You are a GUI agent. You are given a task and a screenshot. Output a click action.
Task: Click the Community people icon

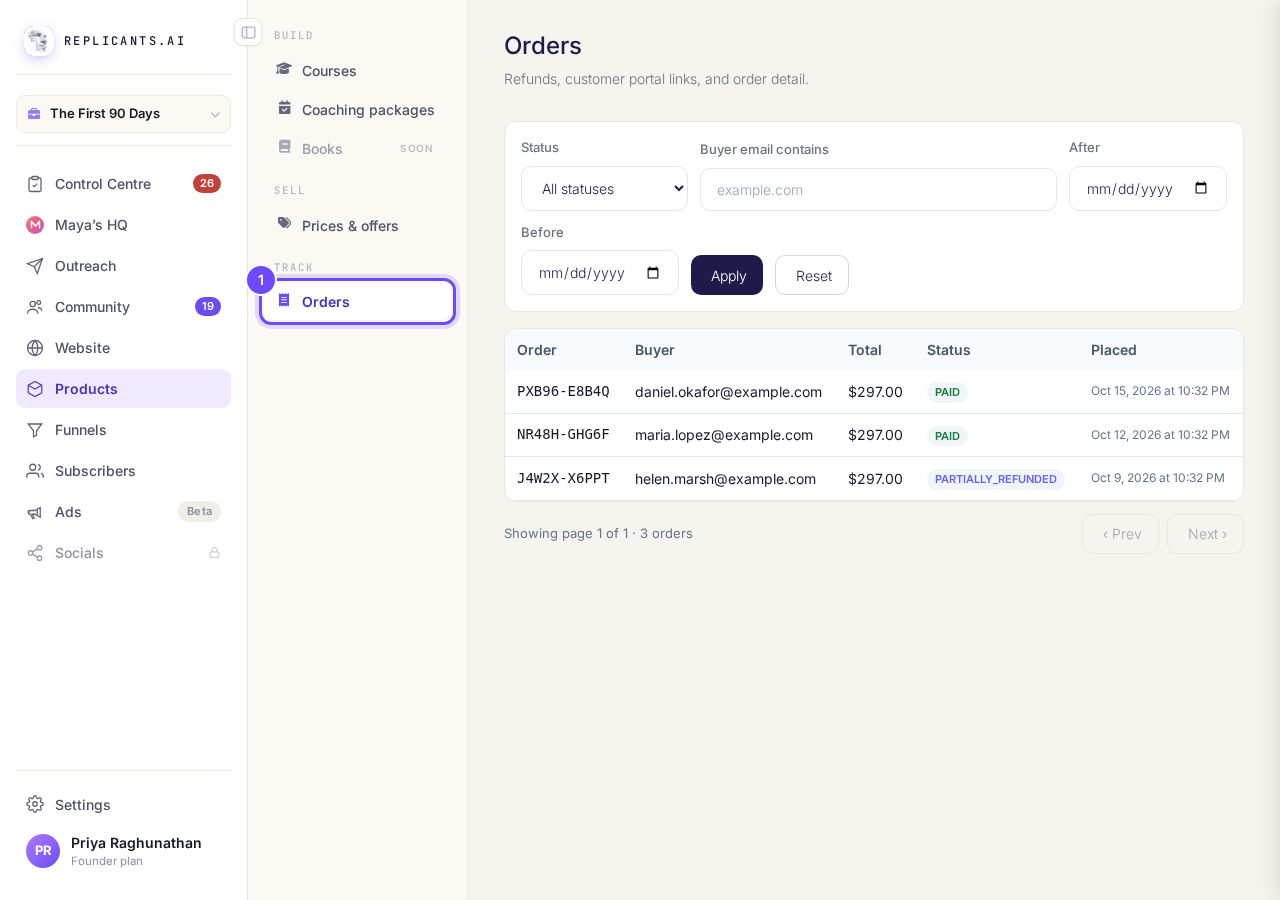point(35,307)
